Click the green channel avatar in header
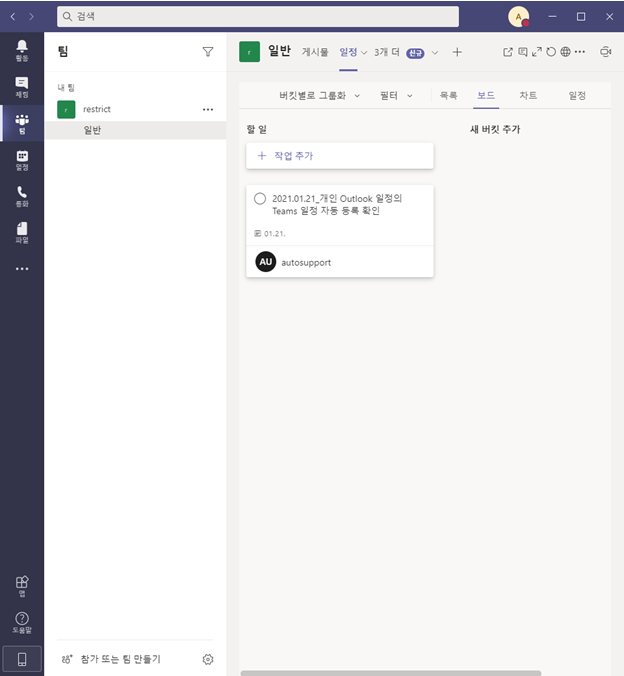 pos(249,52)
